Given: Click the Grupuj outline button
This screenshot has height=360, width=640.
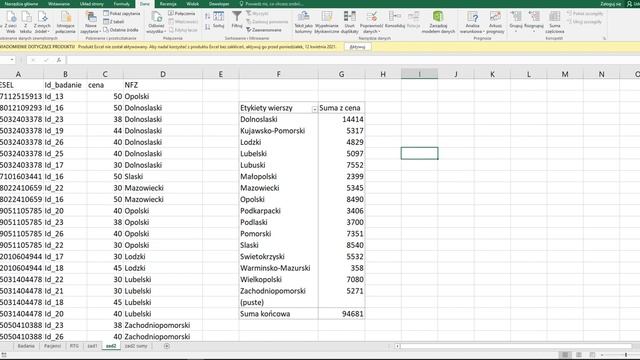Looking at the screenshot, I should 516,21.
